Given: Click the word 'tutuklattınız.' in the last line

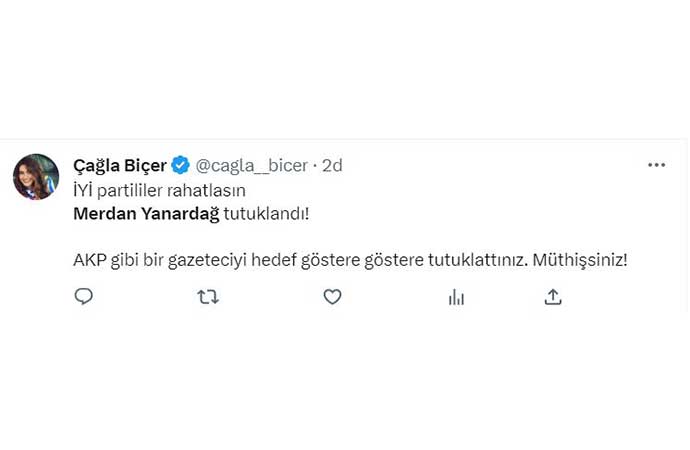Looking at the screenshot, I should [x=478, y=260].
